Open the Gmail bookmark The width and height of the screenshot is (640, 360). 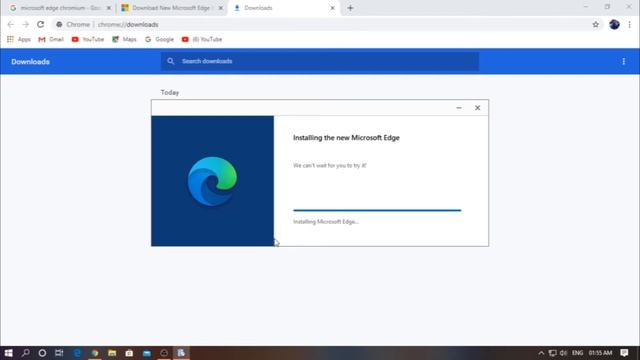point(51,39)
